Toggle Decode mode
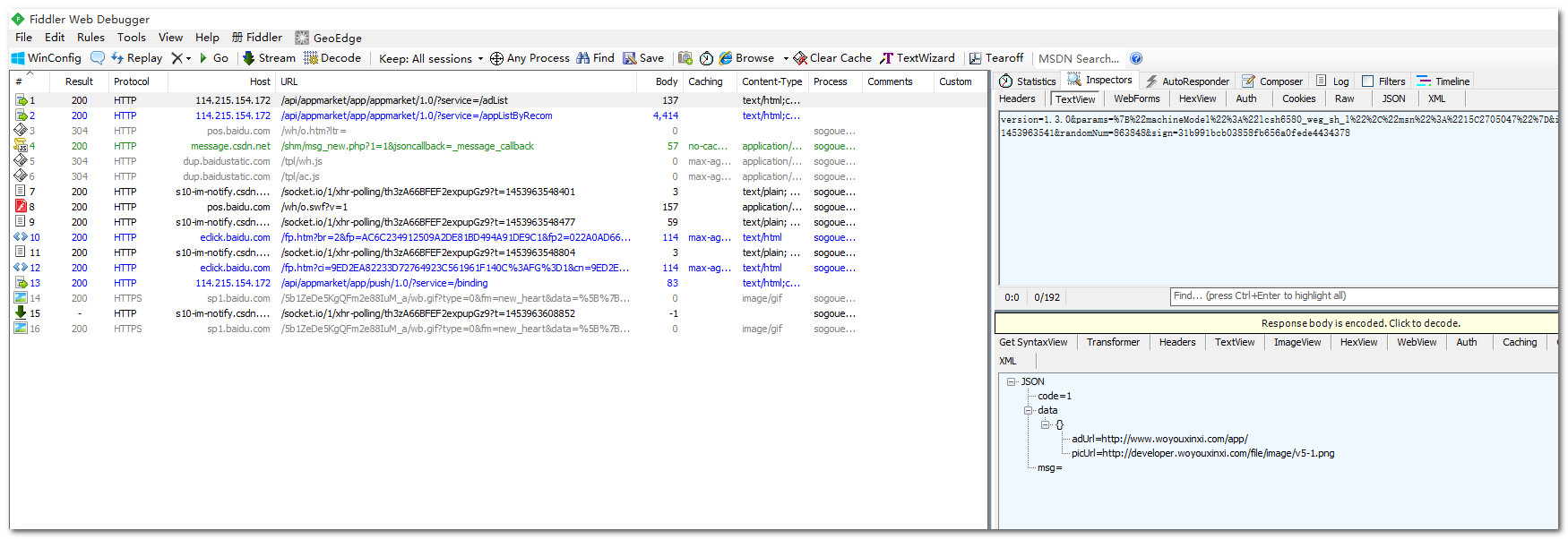This screenshot has width=1568, height=539. point(332,58)
